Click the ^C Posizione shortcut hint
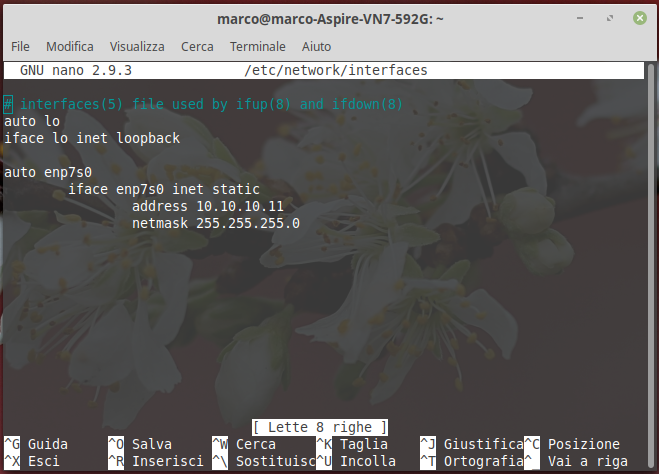This screenshot has height=474, width=659. [572, 444]
